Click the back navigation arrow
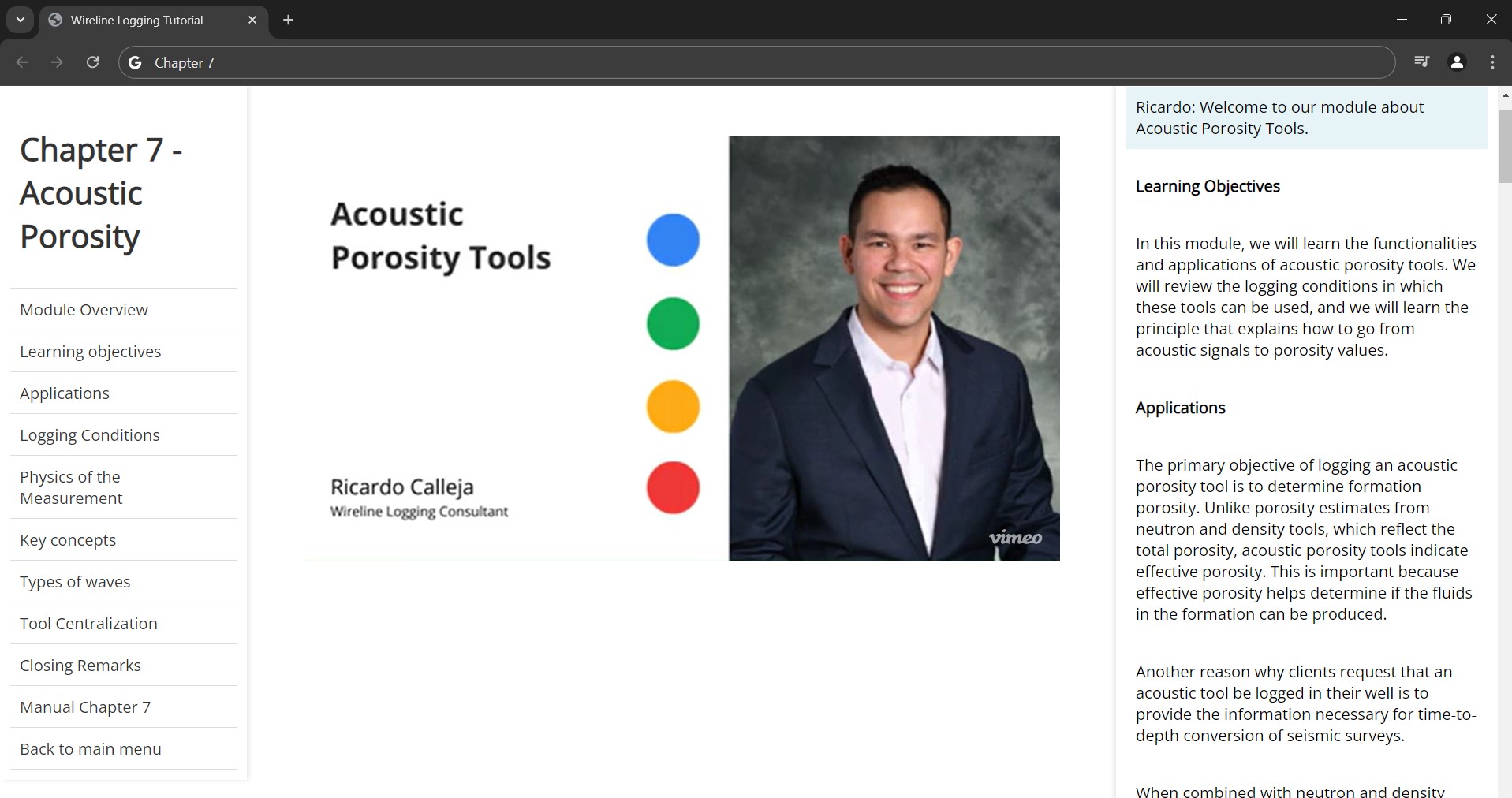Screen dimensions: 1512x798 [x=22, y=62]
